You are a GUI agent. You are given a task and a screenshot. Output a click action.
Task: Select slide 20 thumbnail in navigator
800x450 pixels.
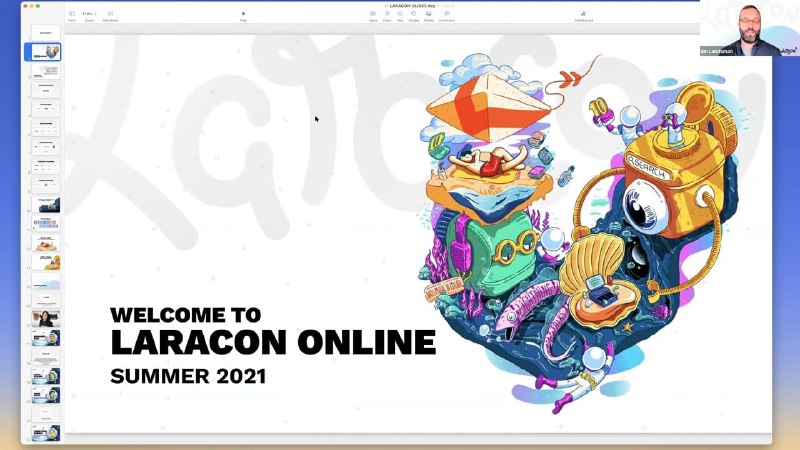(x=46, y=395)
